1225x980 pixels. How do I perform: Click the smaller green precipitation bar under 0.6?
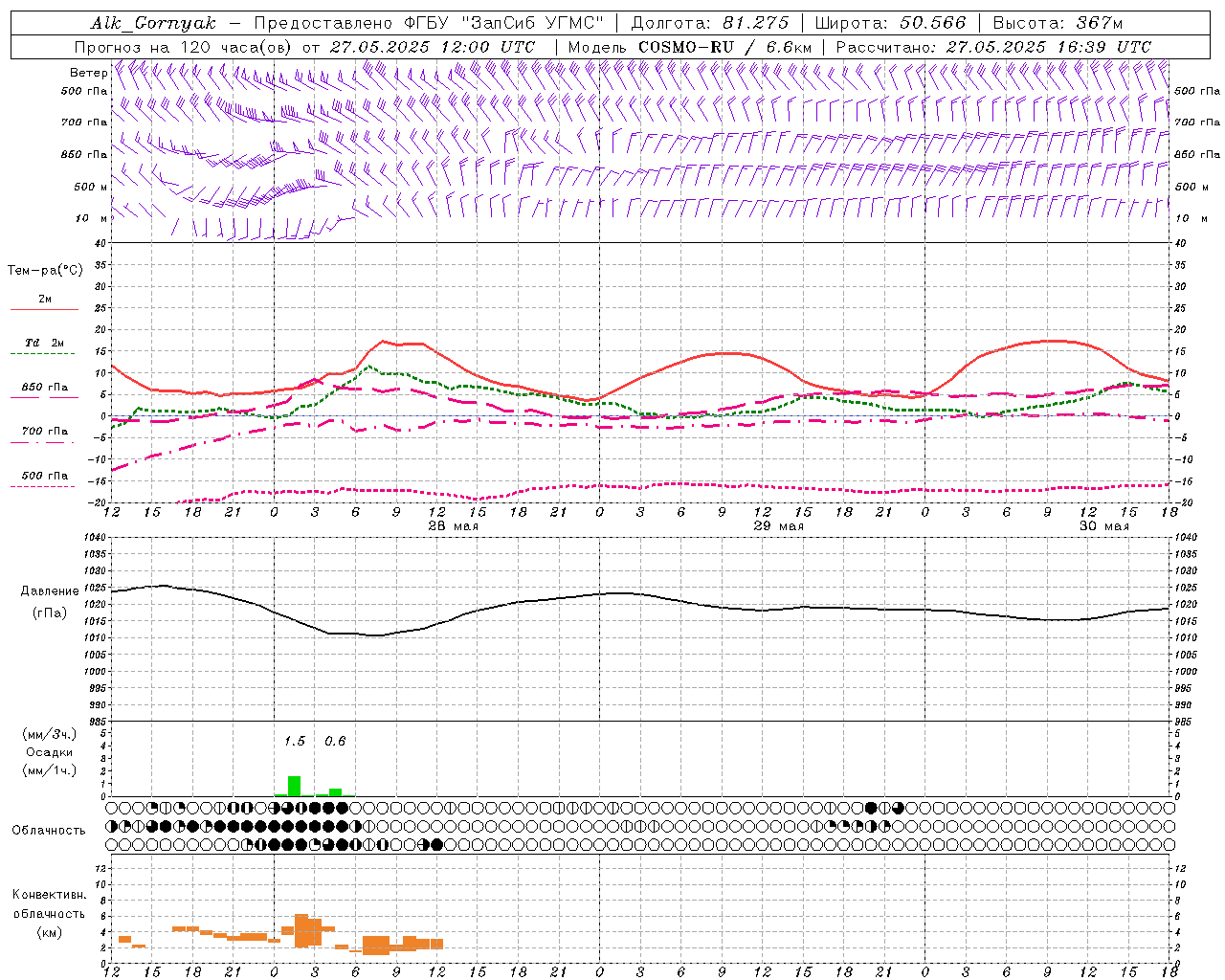[335, 791]
